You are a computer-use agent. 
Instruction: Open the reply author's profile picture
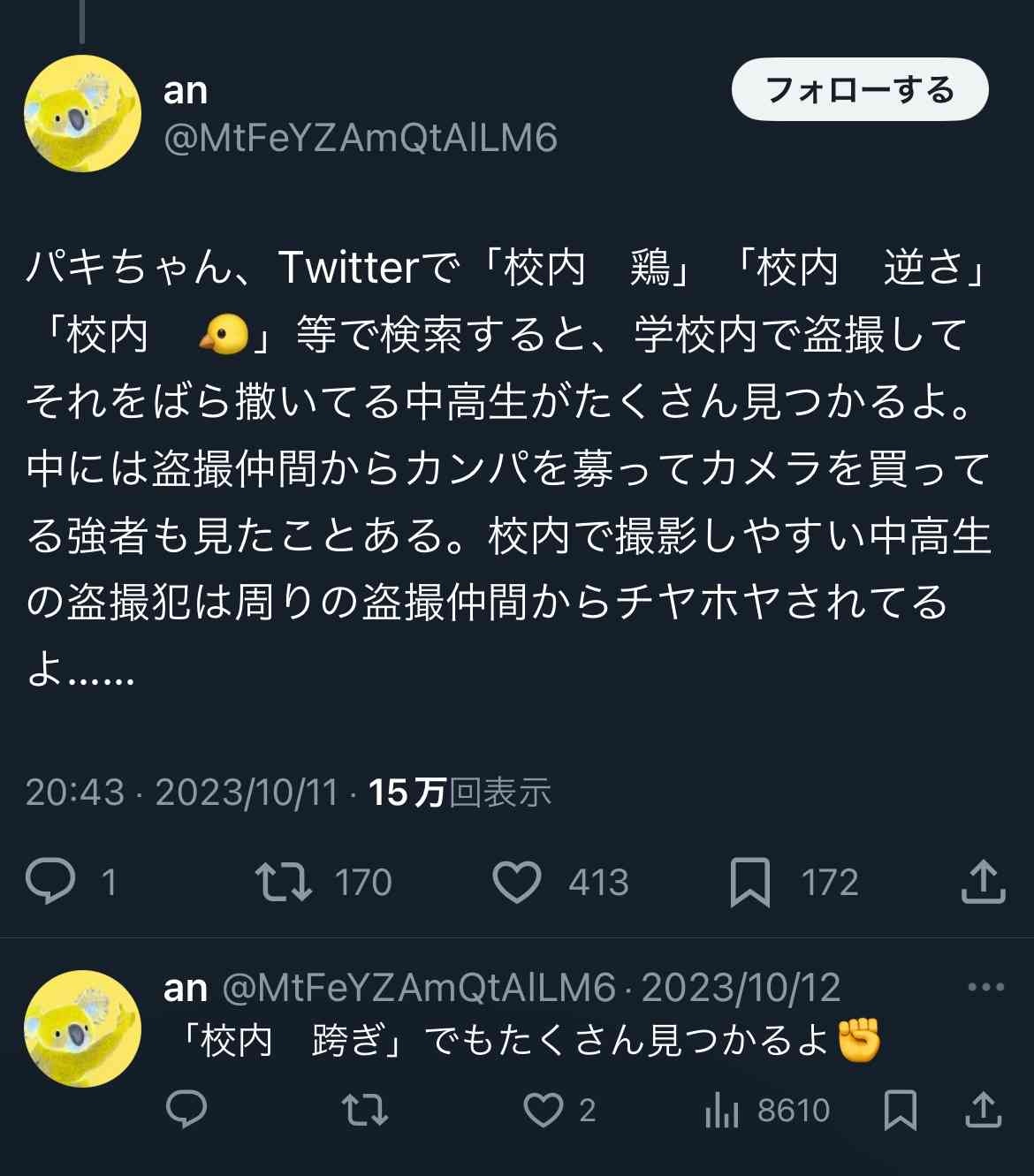(82, 1028)
